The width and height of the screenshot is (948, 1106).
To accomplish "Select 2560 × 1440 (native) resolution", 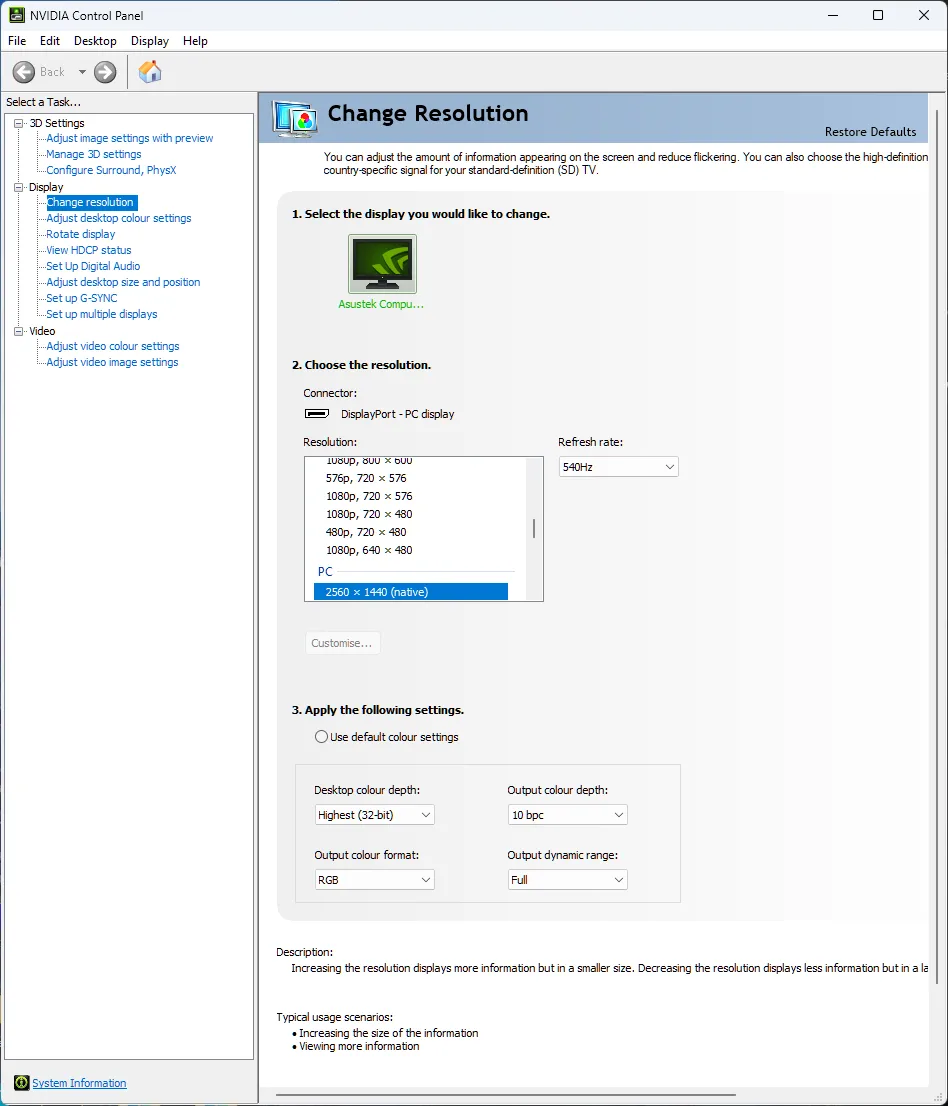I will click(x=410, y=592).
